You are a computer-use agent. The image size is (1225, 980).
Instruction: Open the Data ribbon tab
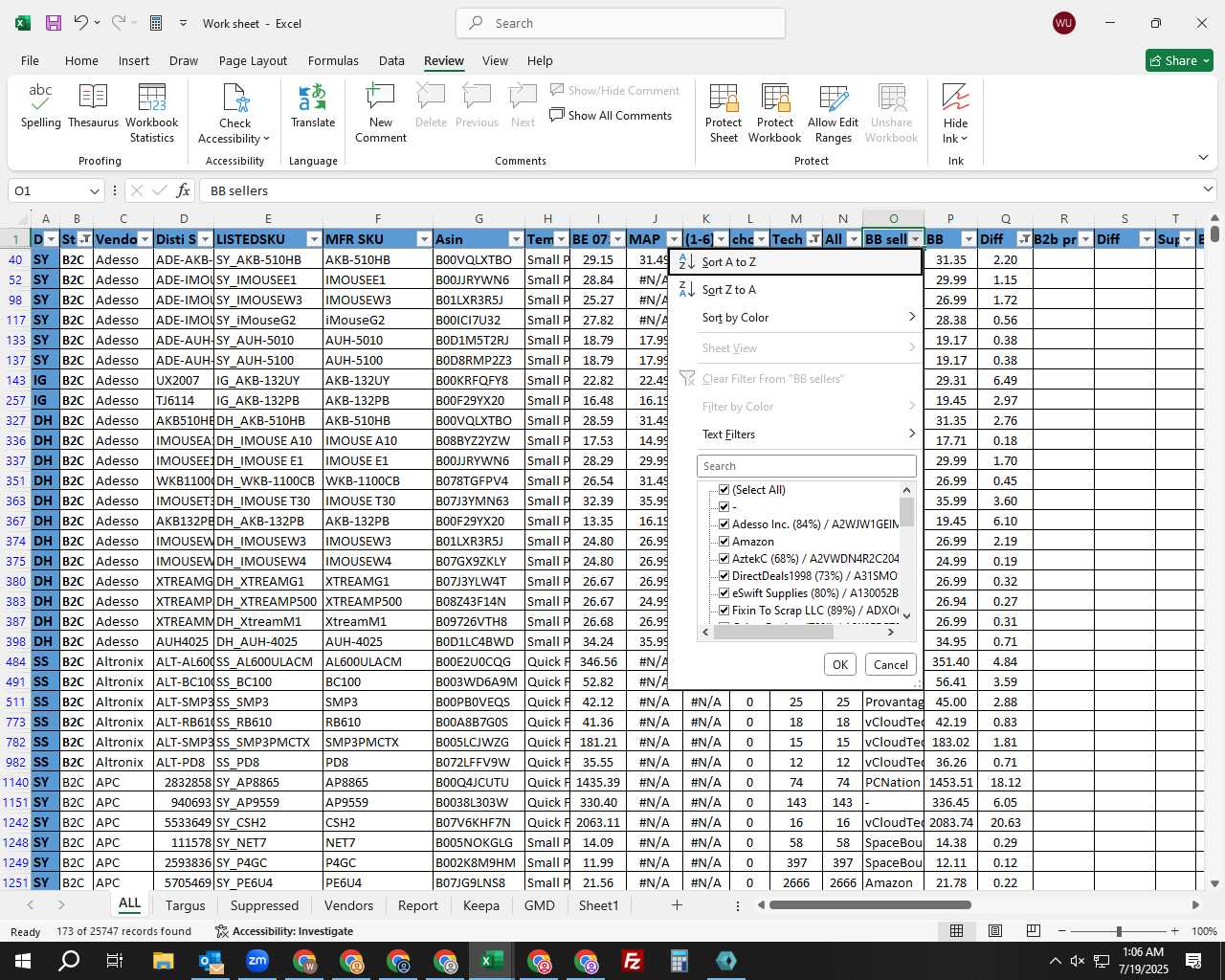click(391, 60)
